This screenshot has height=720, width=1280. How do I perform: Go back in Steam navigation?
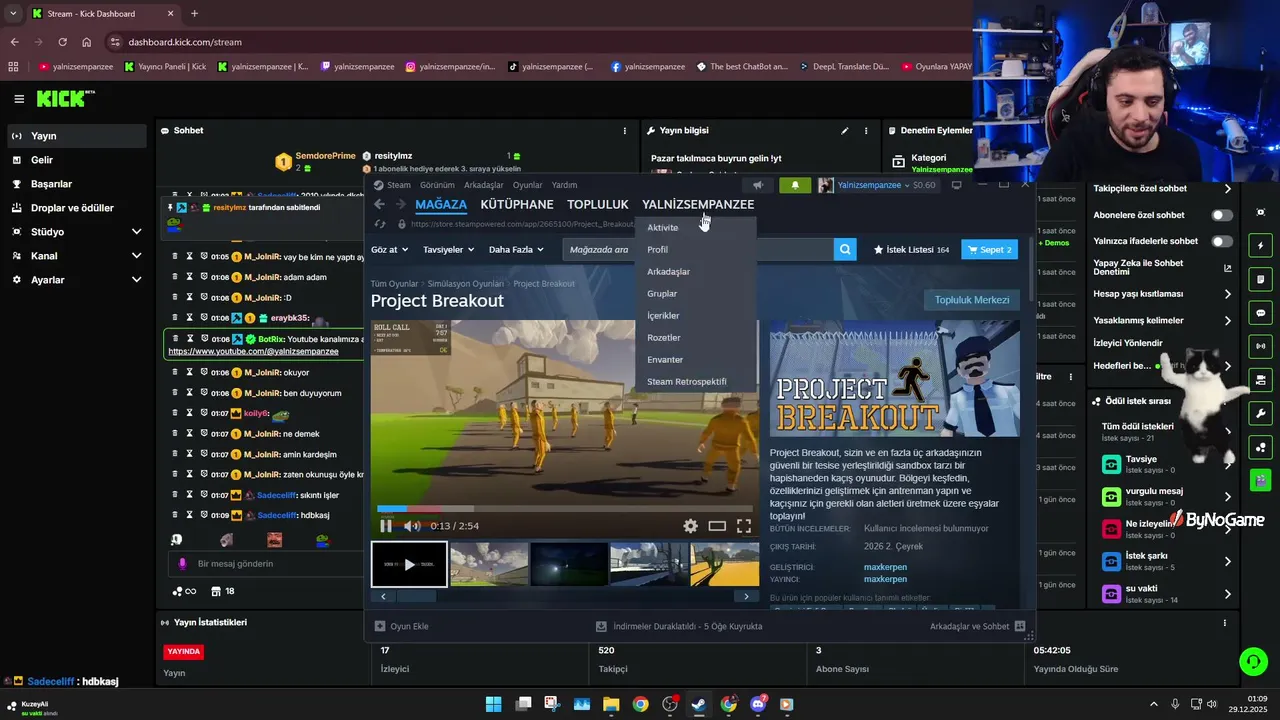[x=379, y=204]
